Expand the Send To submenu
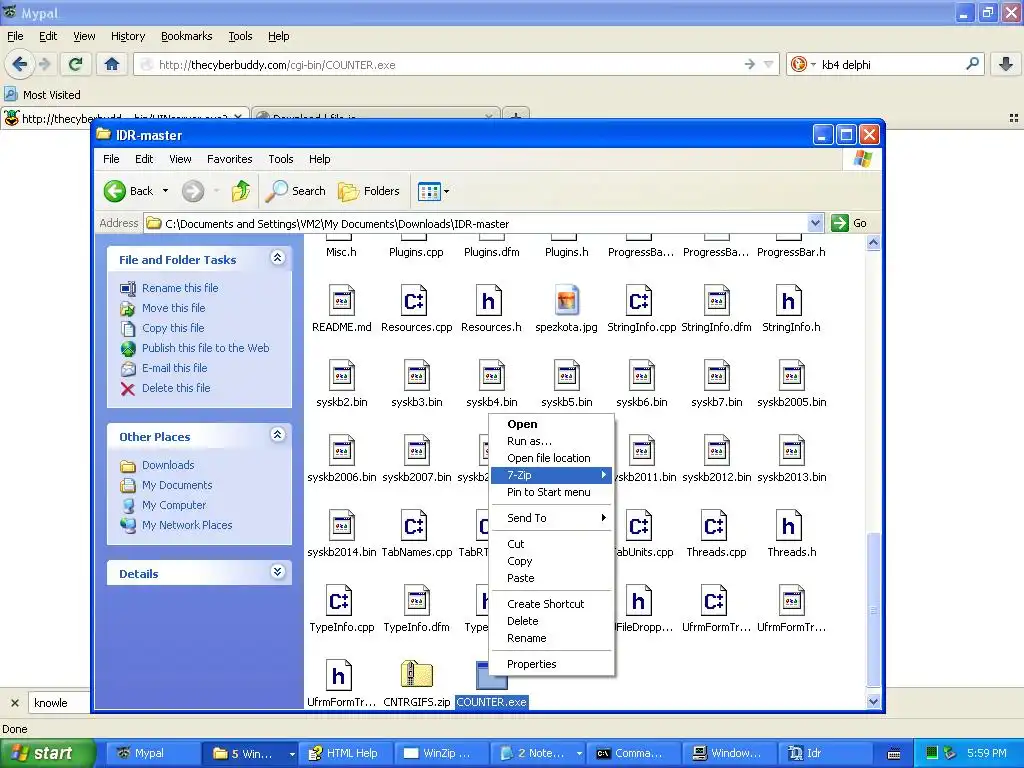Viewport: 1024px width, 768px height. (551, 518)
